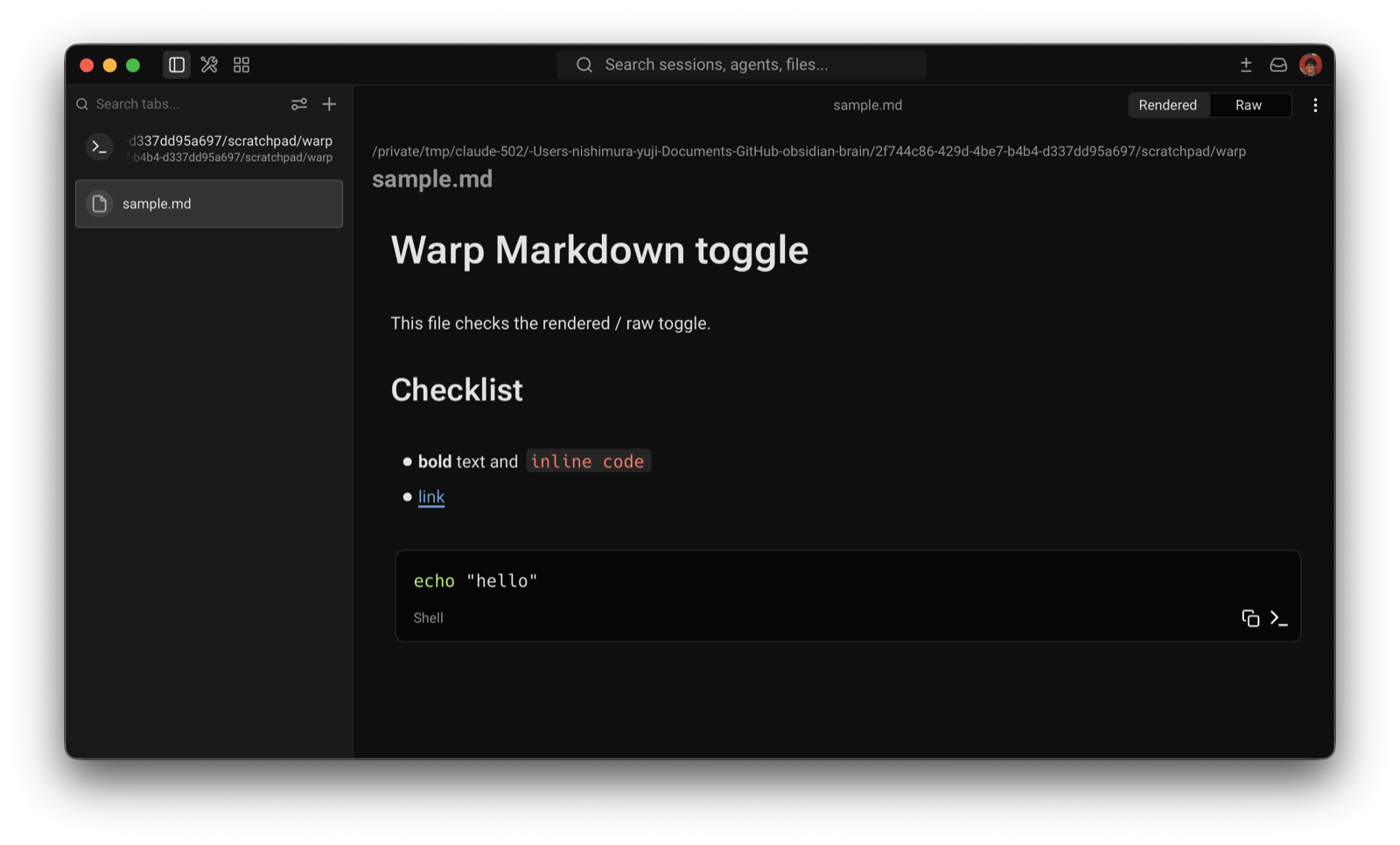Screen dimensions: 1400x845
Task: Click the sample.md pane title
Action: 867,105
